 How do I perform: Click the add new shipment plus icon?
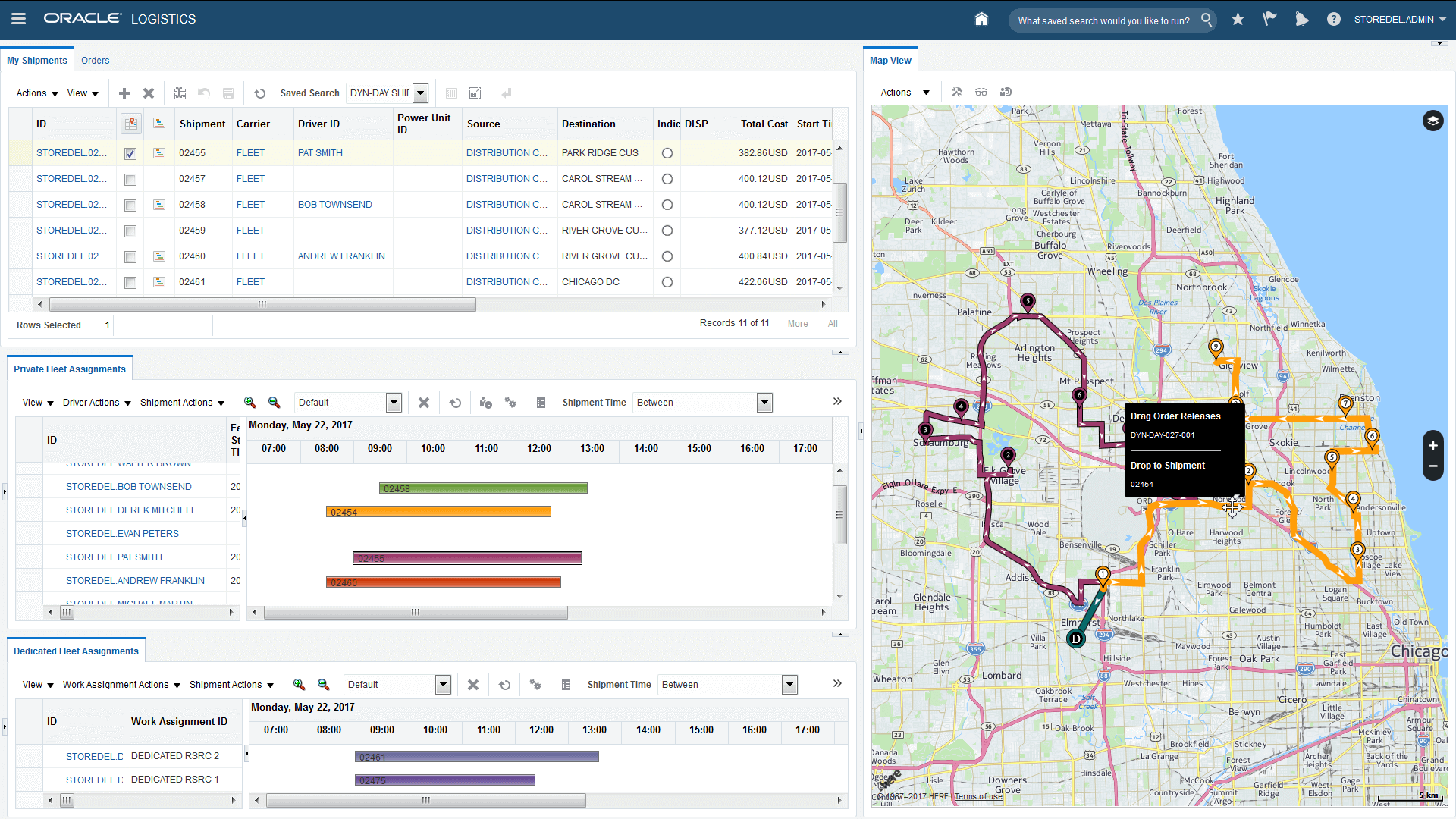(x=124, y=93)
